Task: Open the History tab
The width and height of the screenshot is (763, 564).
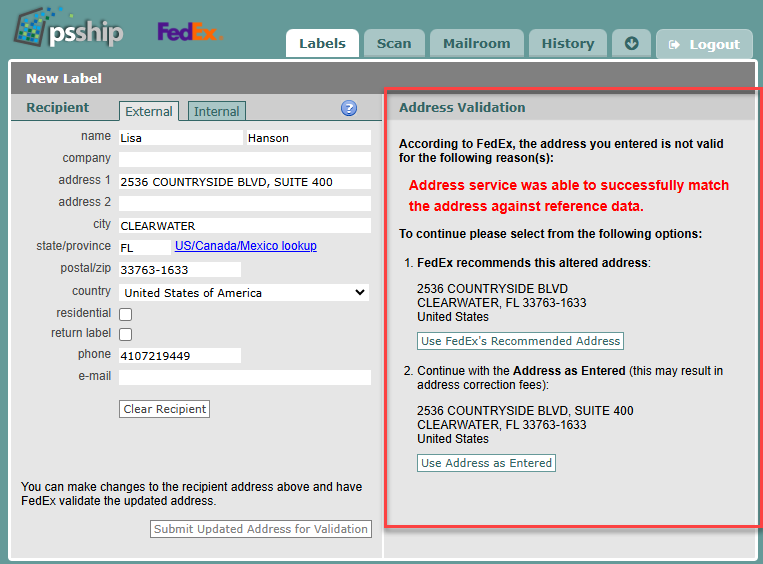Action: [x=567, y=43]
